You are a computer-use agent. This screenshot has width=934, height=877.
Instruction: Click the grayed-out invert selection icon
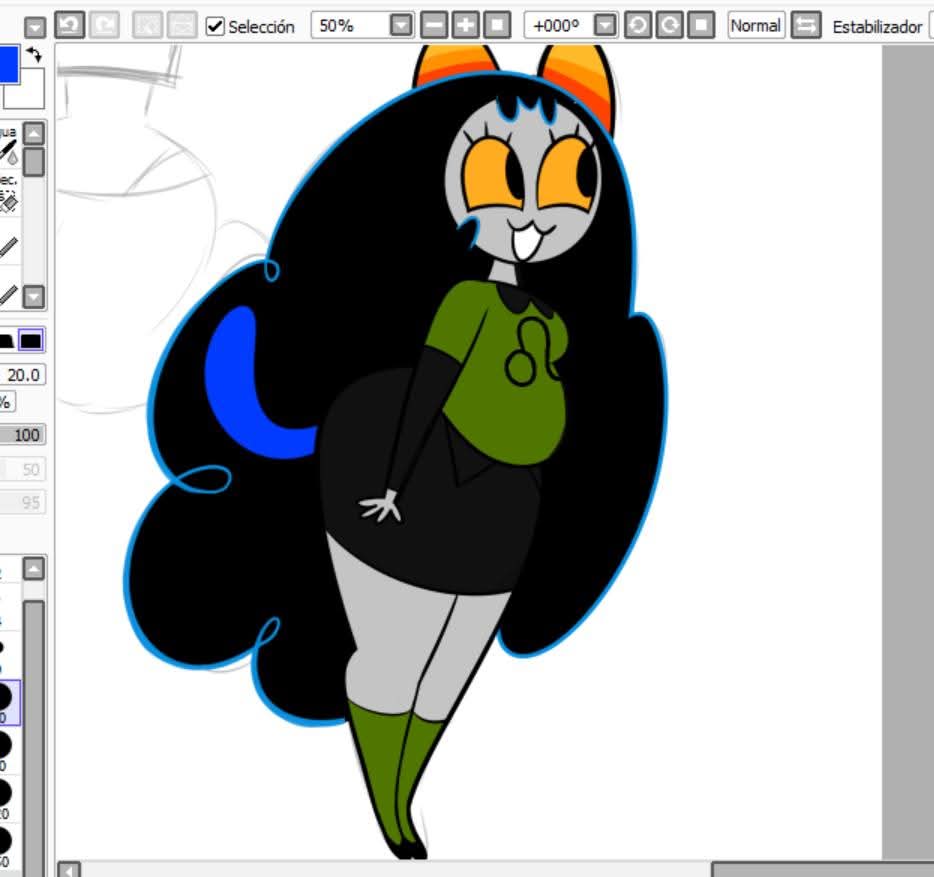tap(182, 26)
